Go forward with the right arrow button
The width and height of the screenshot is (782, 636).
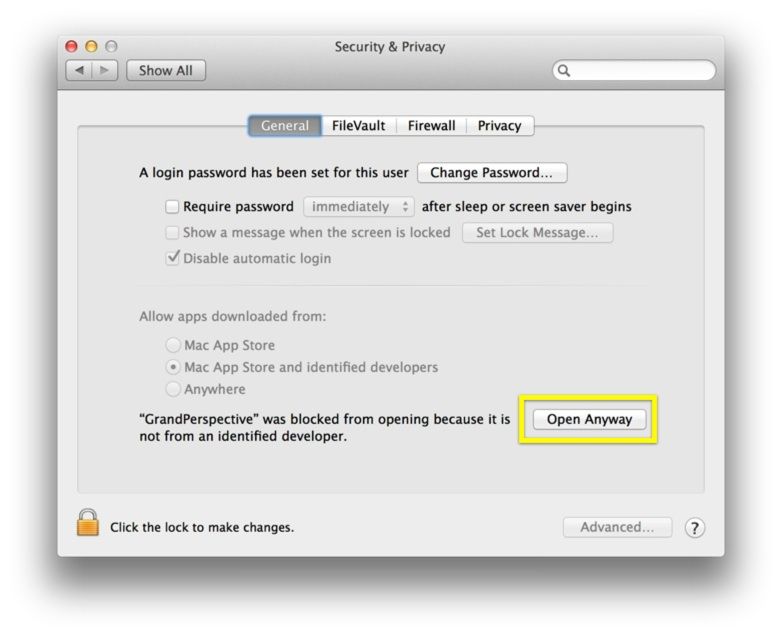[105, 70]
